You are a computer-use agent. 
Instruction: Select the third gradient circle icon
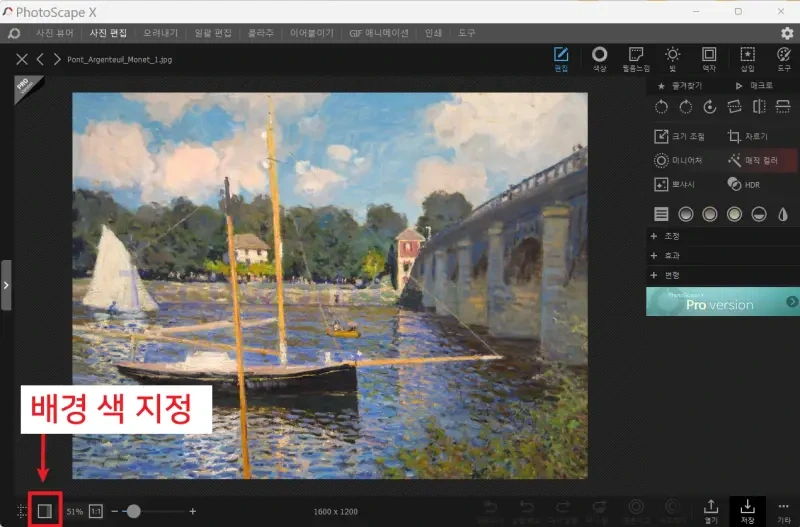pos(734,214)
